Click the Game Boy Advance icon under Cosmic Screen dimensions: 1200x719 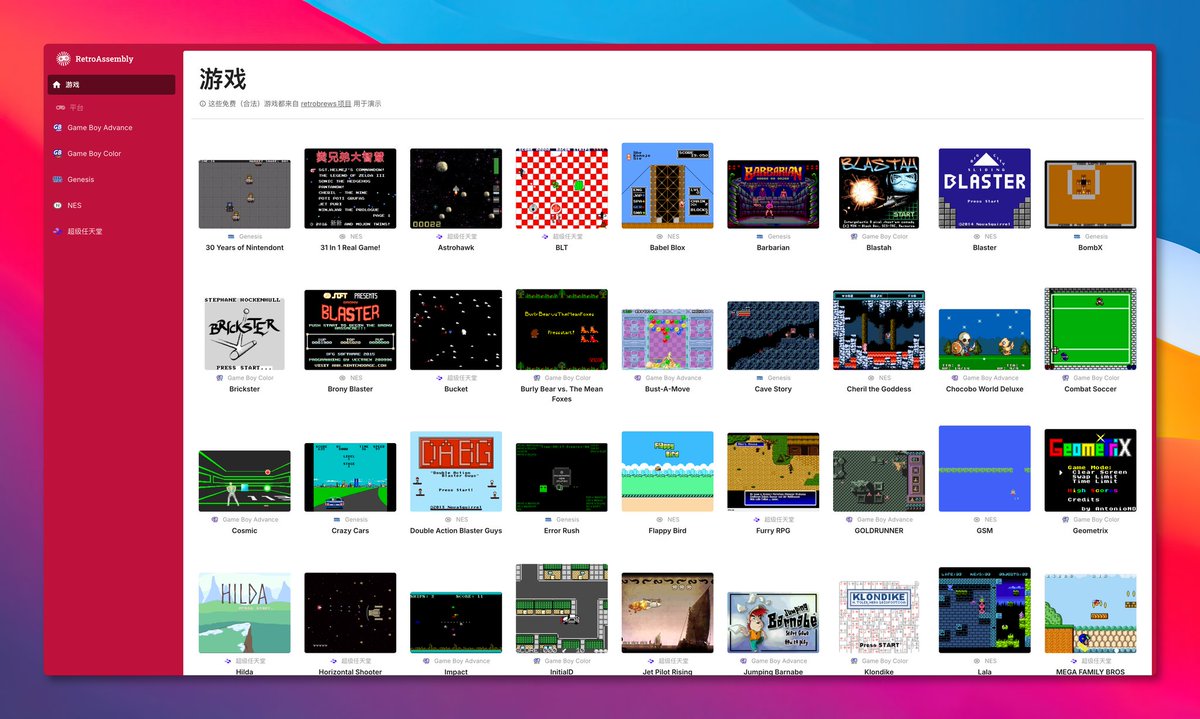point(214,519)
